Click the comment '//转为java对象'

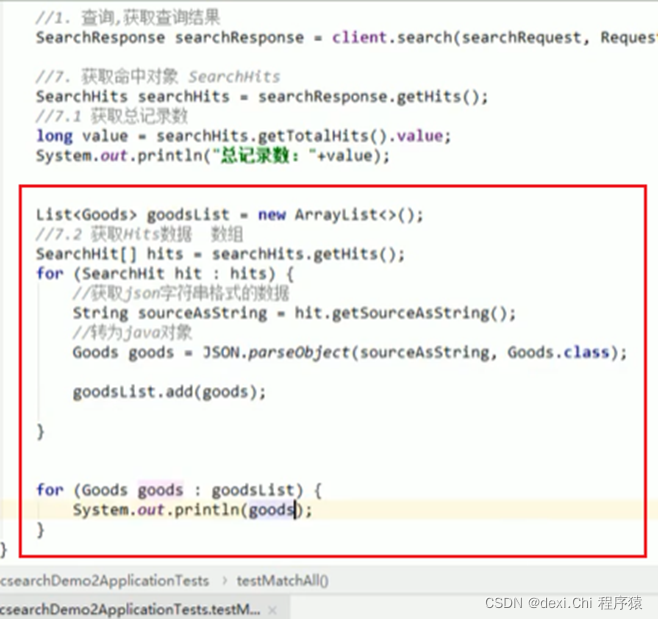(x=132, y=333)
